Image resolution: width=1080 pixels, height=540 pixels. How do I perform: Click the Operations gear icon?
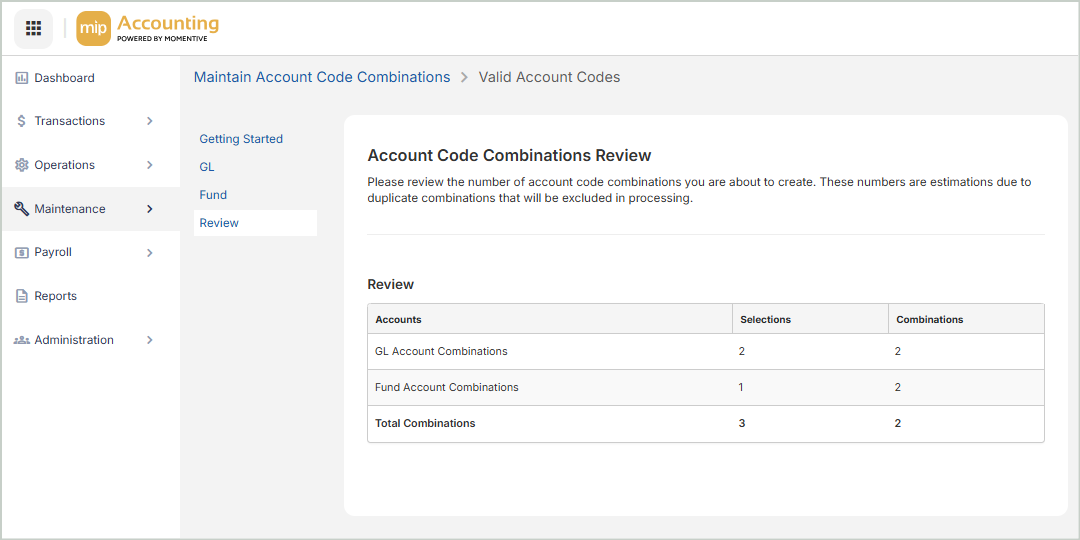pos(22,165)
